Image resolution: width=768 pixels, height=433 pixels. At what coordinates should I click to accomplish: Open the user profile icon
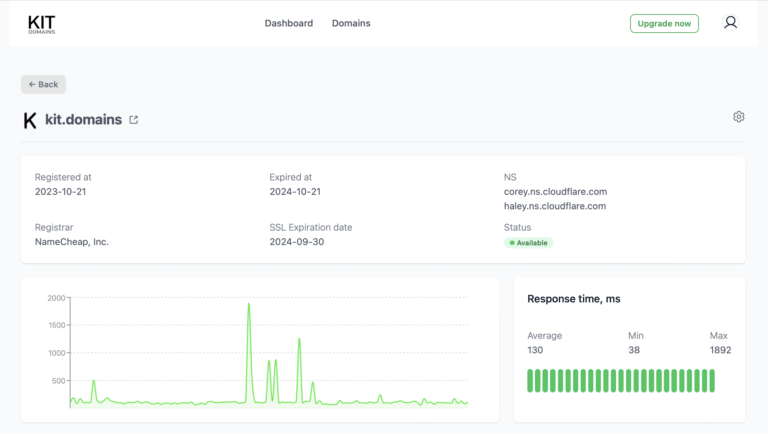pos(730,23)
